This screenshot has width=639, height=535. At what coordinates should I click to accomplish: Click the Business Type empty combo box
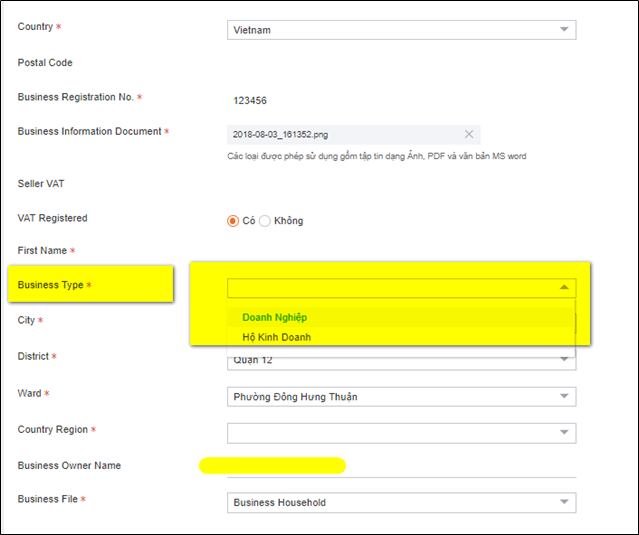[x=390, y=288]
